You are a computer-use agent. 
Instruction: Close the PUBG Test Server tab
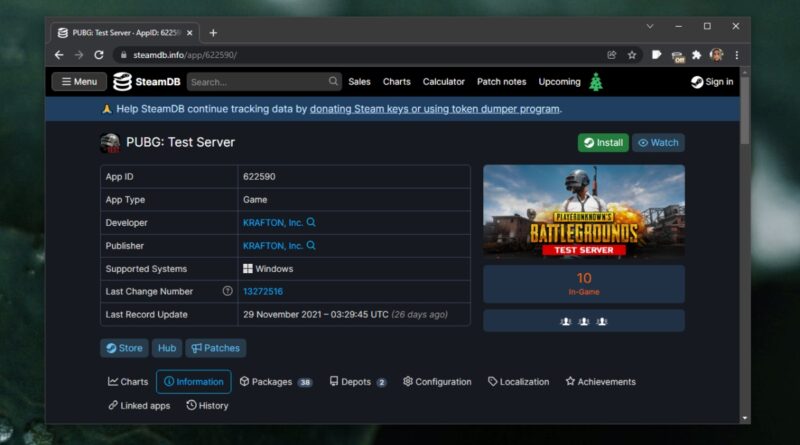(x=190, y=33)
